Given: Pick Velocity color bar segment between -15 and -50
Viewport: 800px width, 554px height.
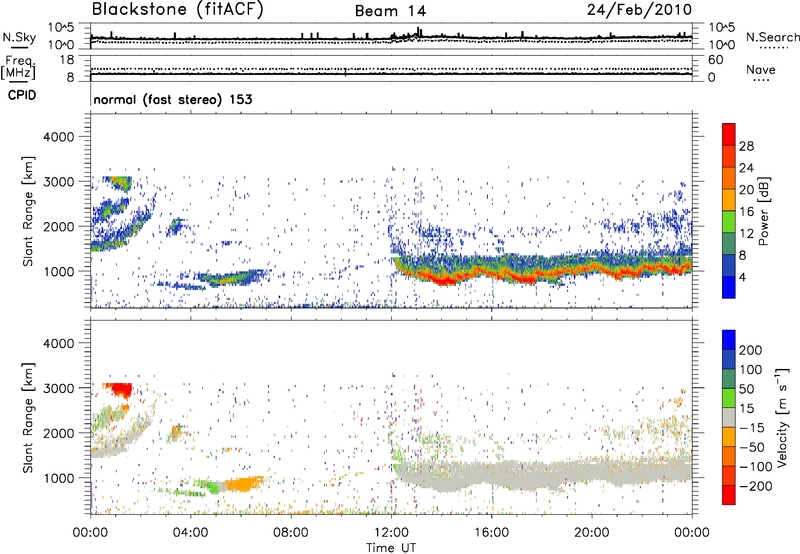Looking at the screenshot, I should pos(729,437).
